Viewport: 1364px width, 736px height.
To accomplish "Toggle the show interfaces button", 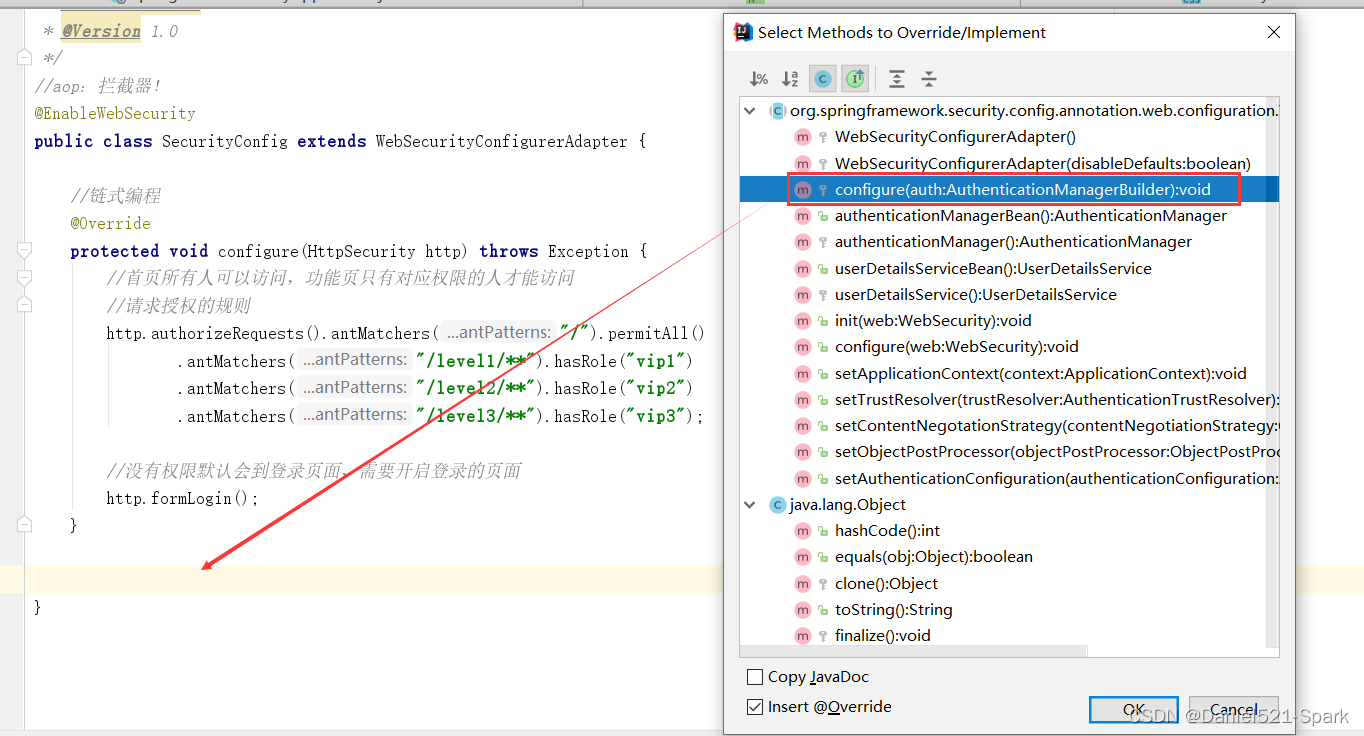I will tap(855, 79).
